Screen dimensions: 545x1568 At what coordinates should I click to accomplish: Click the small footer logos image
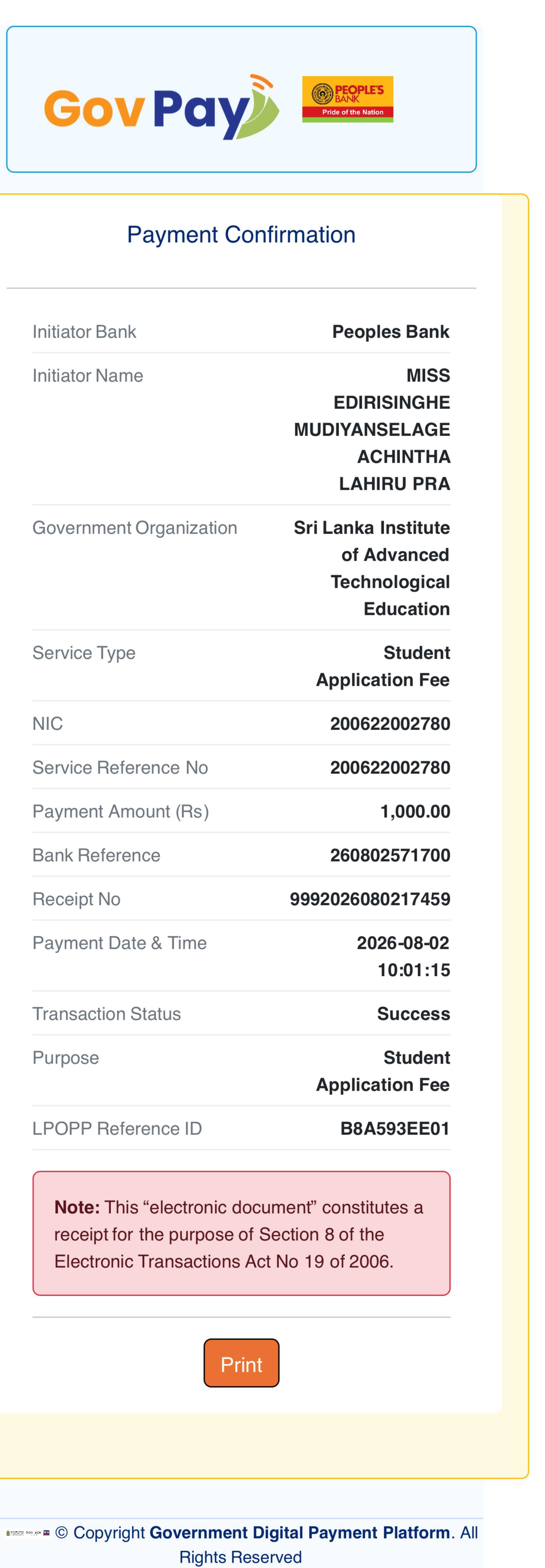pos(27,1533)
